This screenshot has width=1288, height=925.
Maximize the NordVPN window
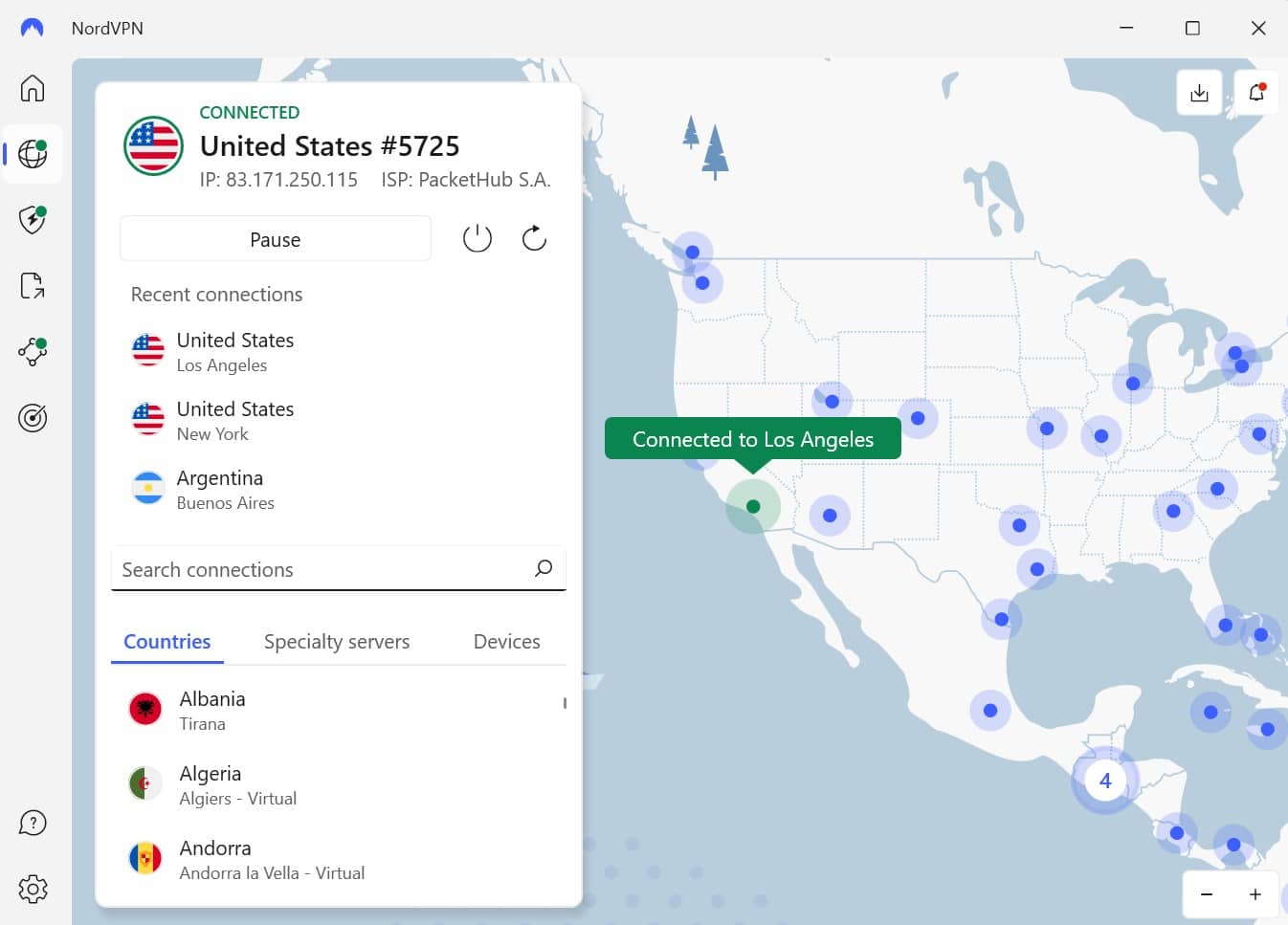(x=1192, y=28)
